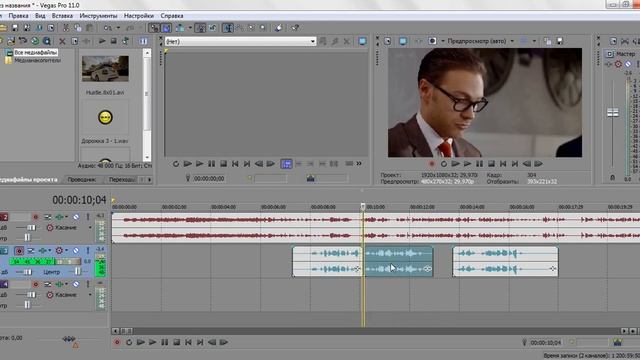Click the bottom transport Loop Playback icon
The height and width of the screenshot is (360, 640).
129,342
